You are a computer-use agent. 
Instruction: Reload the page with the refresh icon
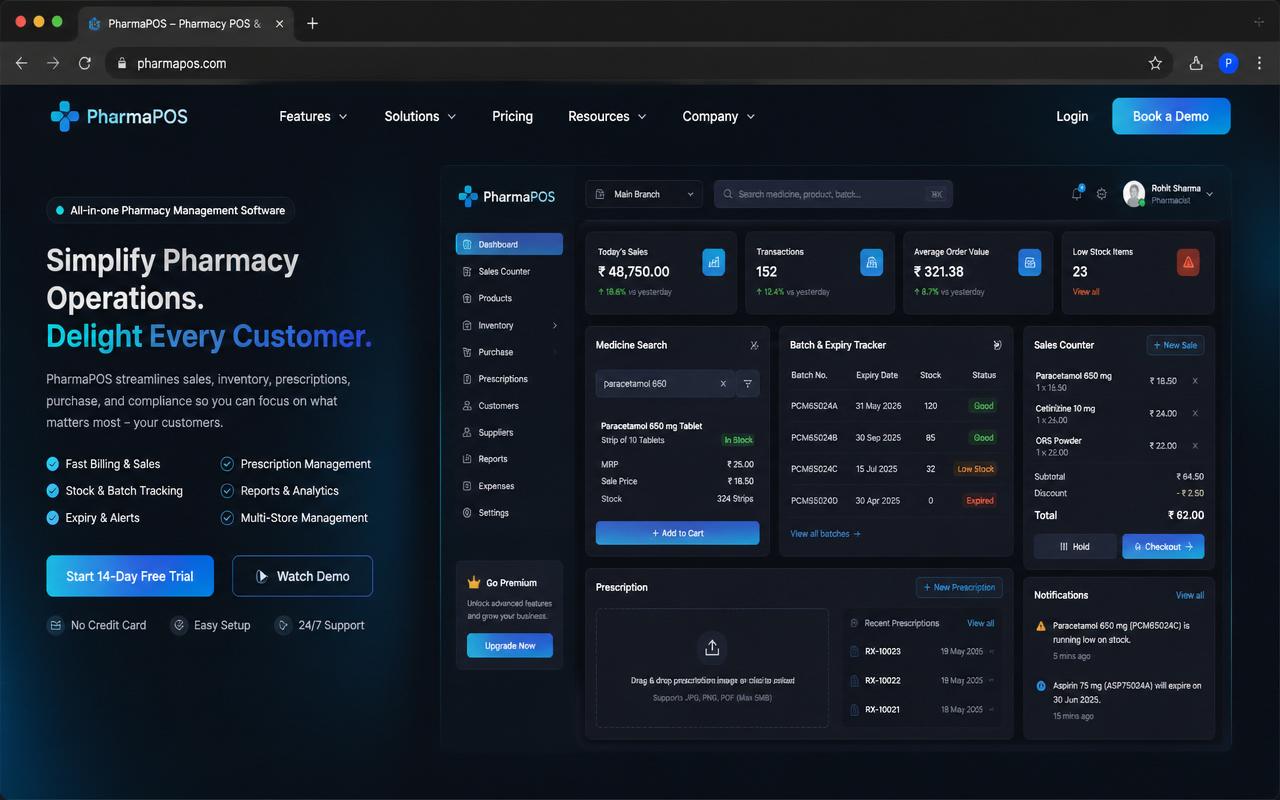(85, 63)
